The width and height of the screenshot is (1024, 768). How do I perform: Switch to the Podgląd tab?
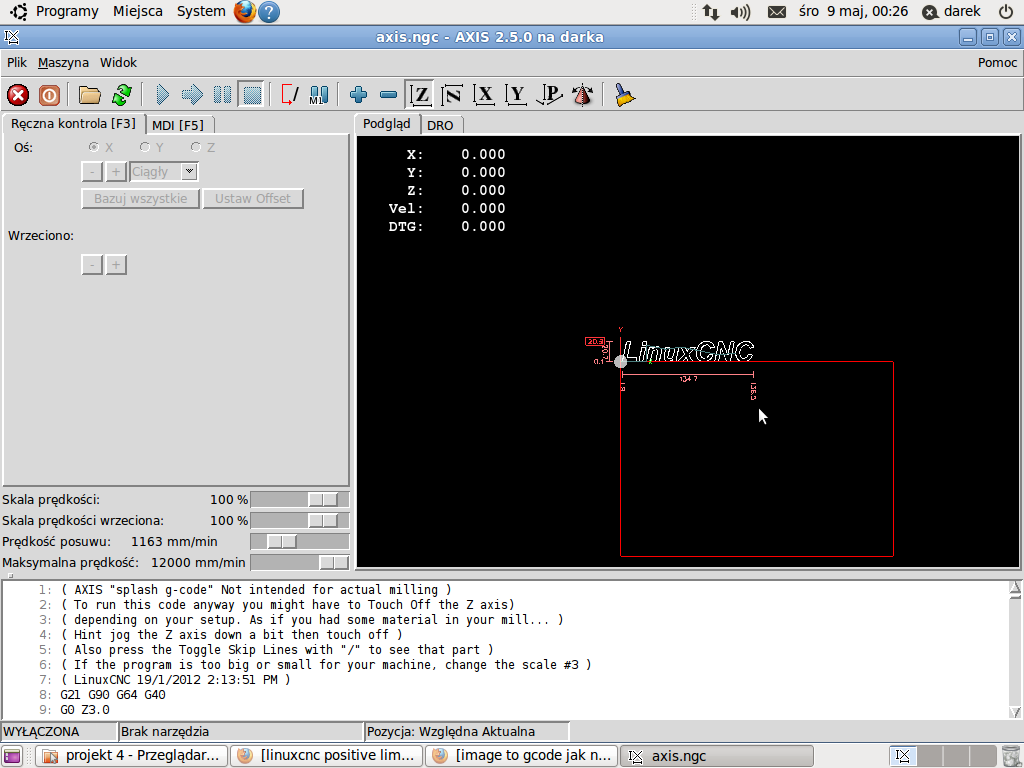pyautogui.click(x=387, y=123)
